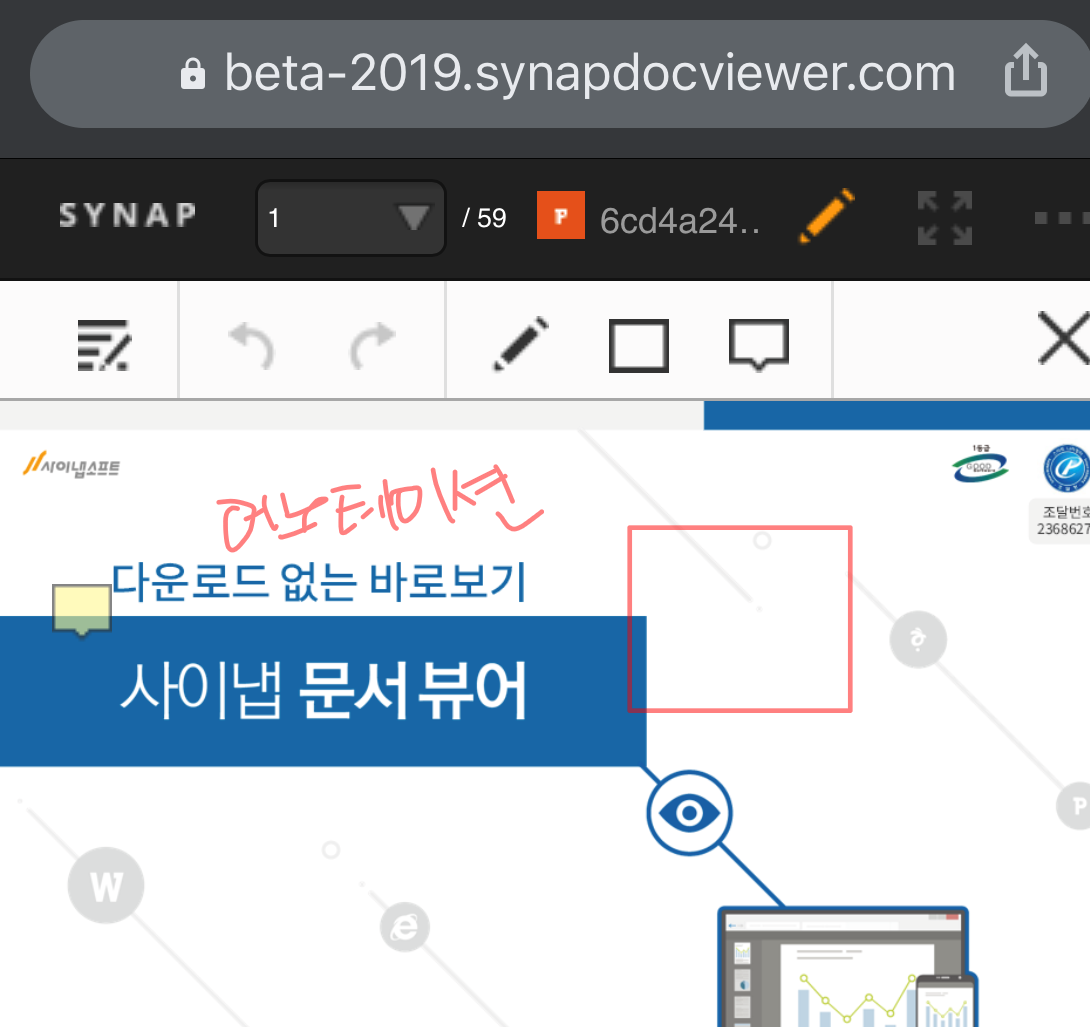Enter fullscreen with the expand arrows icon
The image size is (1090, 1027).
coord(945,218)
